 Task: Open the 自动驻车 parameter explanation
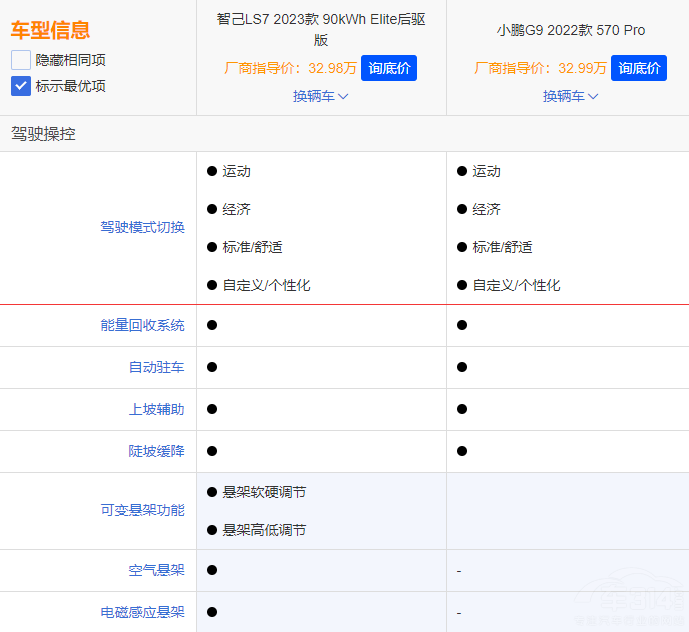tap(156, 367)
